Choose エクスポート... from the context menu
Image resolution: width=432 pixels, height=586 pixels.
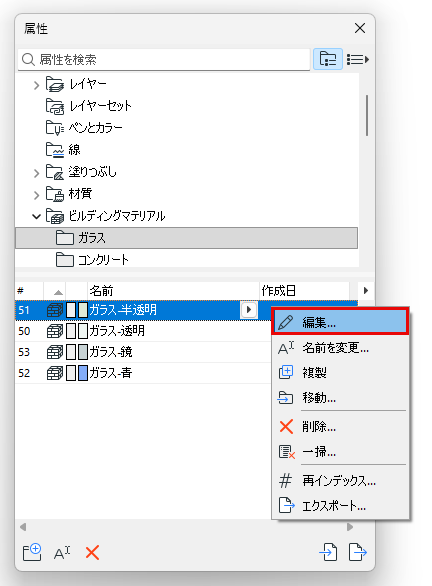pos(340,506)
